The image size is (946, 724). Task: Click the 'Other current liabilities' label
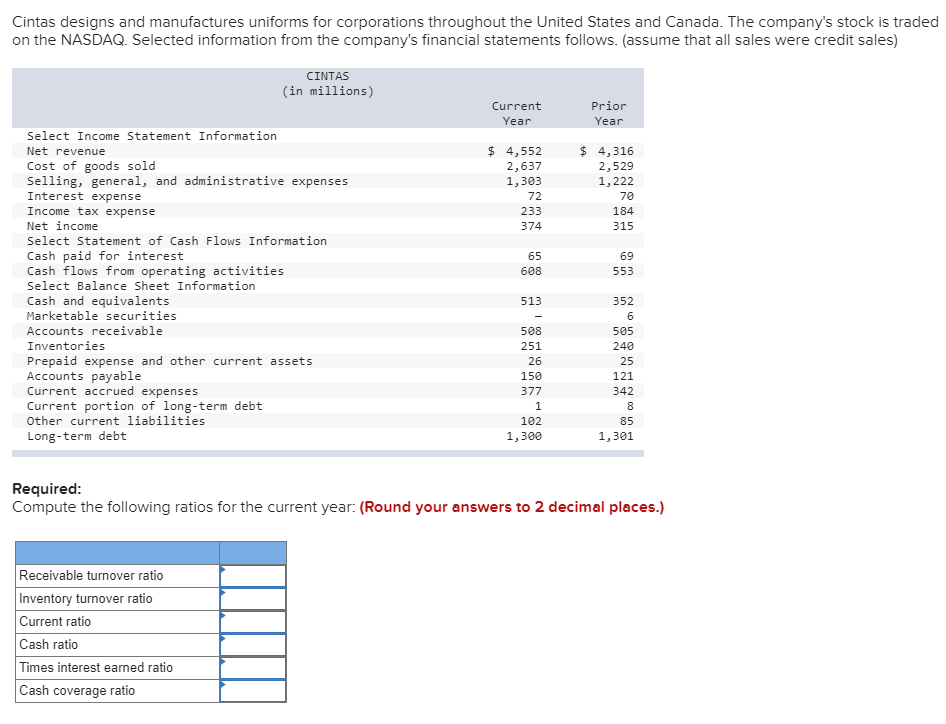click(116, 421)
